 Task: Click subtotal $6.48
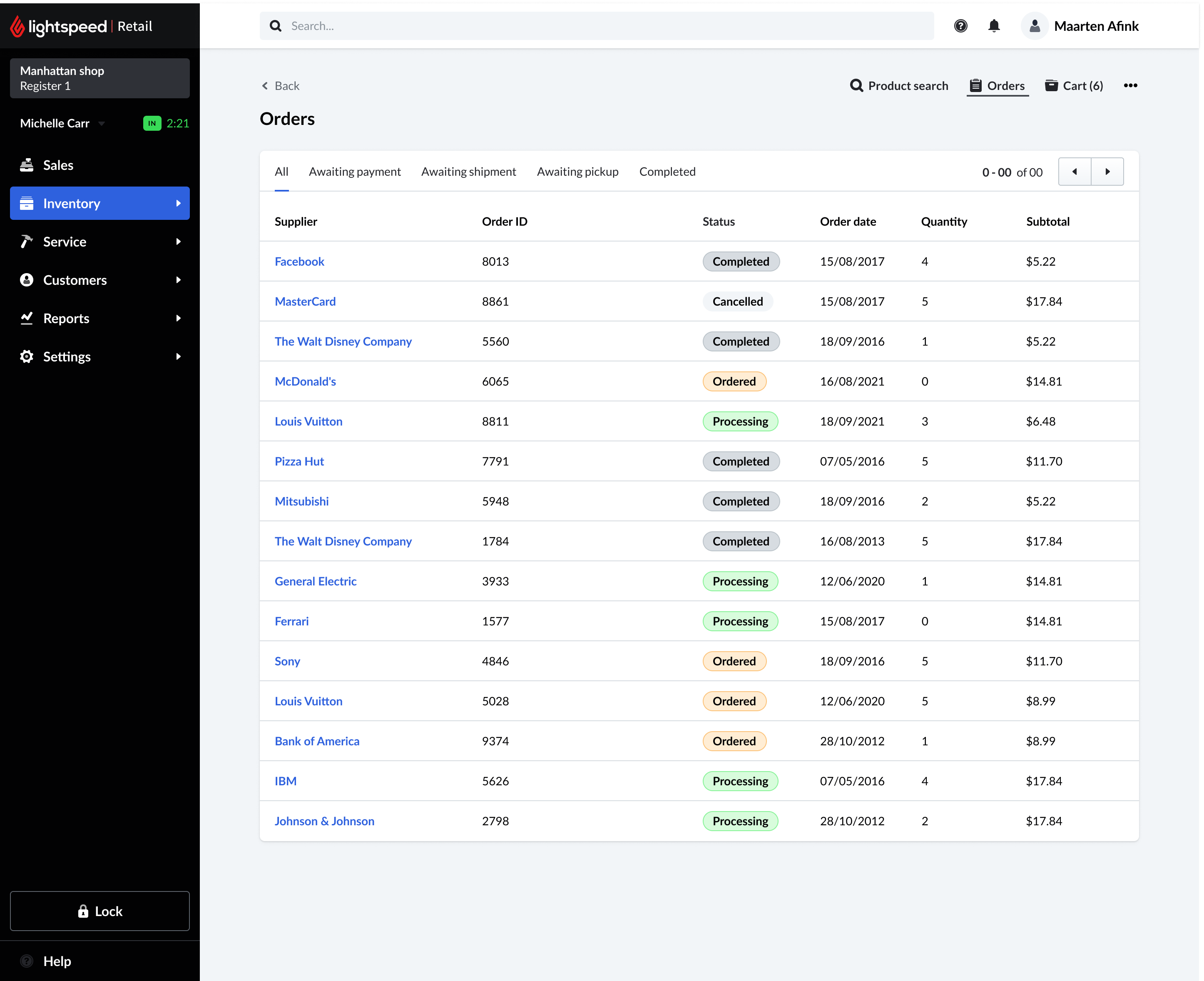coord(1041,421)
